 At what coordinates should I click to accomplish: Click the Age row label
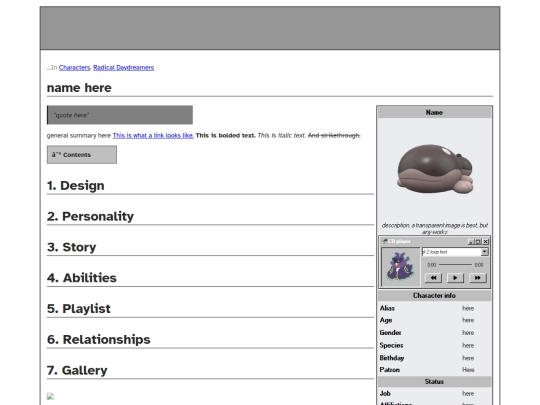click(x=386, y=320)
